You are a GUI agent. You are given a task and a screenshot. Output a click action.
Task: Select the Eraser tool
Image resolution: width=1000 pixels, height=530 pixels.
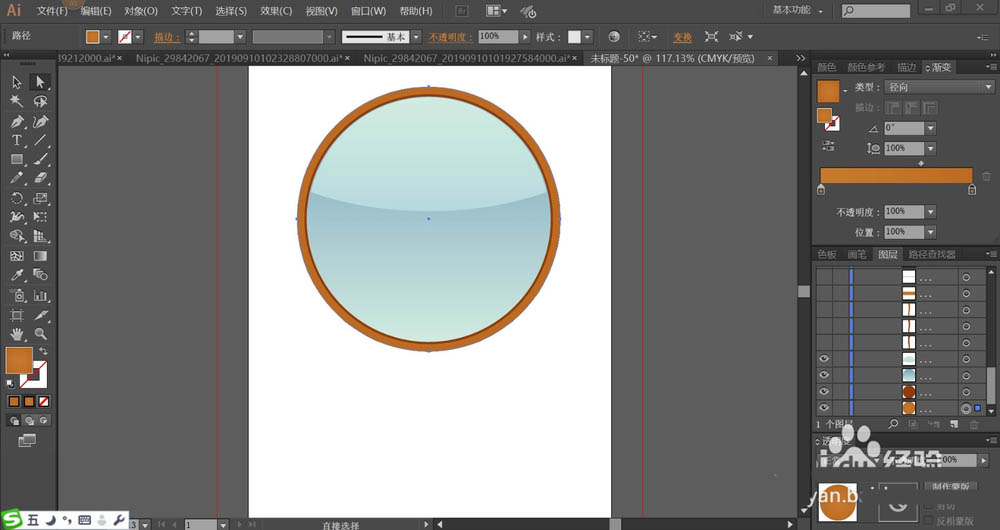point(40,179)
